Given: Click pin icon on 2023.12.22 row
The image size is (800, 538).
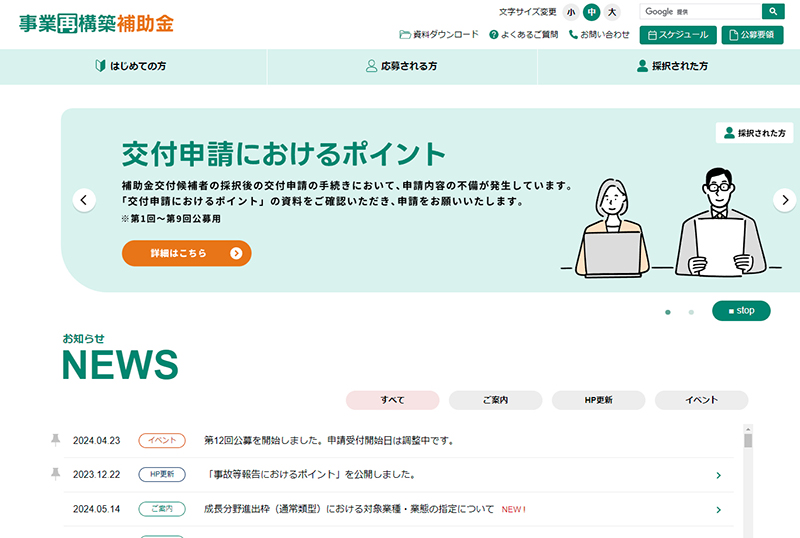Looking at the screenshot, I should pyautogui.click(x=56, y=474).
